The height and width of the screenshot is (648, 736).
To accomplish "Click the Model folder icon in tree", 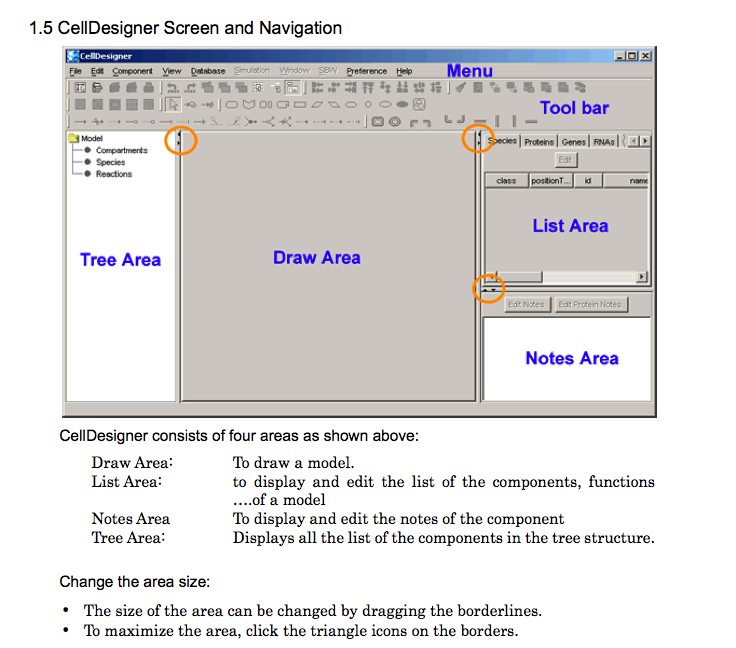I will point(74,139).
